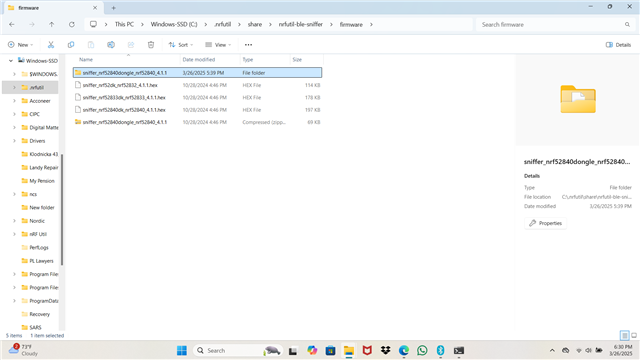Show hidden system tray icons
Screen dimensions: 640x360
tap(552, 350)
